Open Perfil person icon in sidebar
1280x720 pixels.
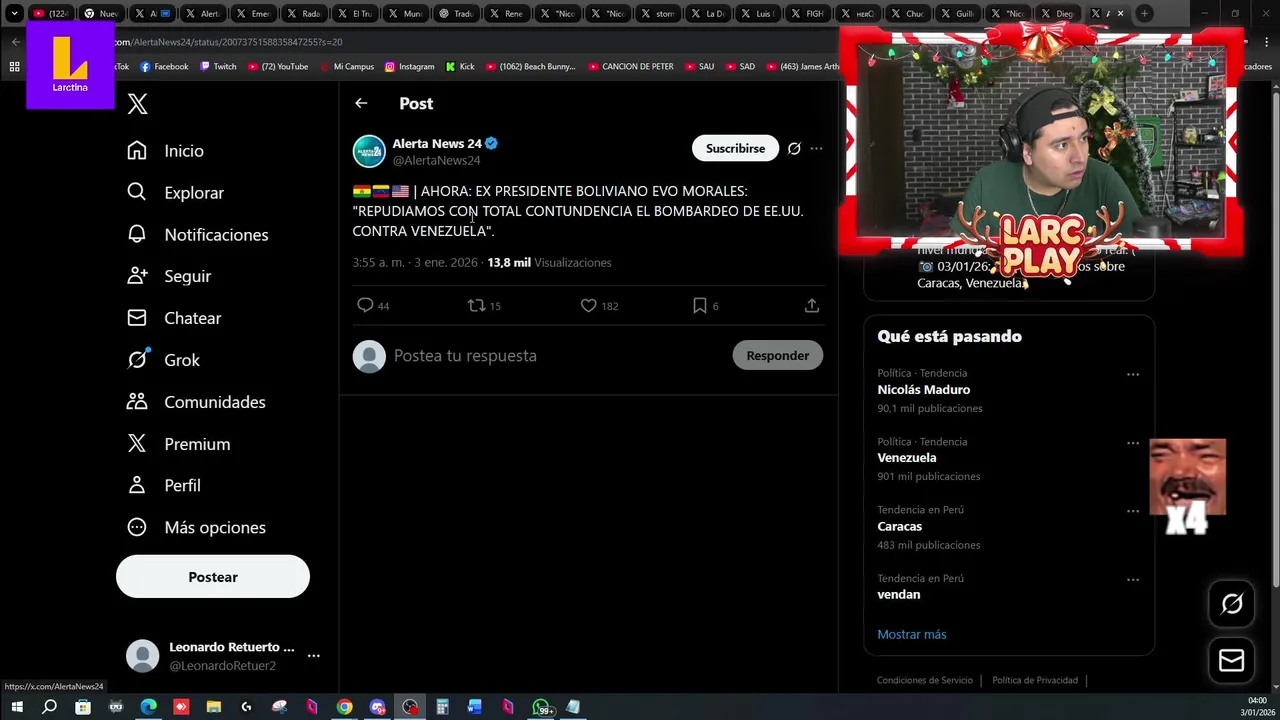[137, 485]
